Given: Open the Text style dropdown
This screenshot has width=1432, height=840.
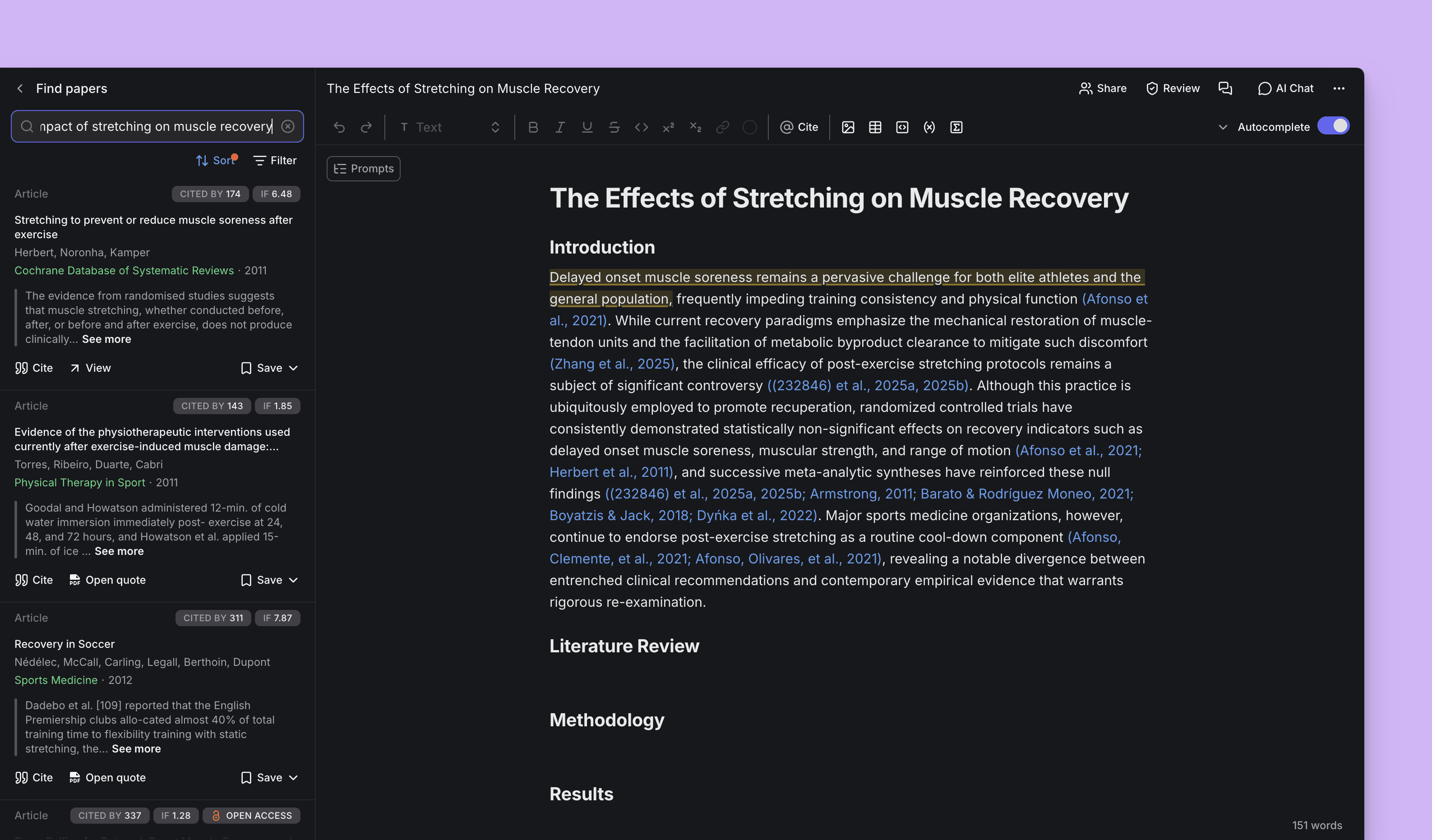Looking at the screenshot, I should 449,127.
